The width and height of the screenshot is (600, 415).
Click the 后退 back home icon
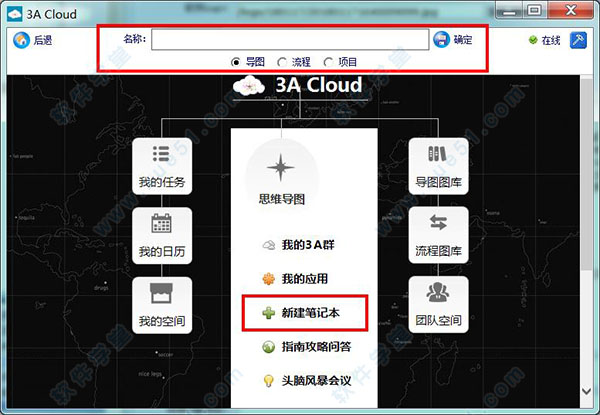[x=21, y=40]
